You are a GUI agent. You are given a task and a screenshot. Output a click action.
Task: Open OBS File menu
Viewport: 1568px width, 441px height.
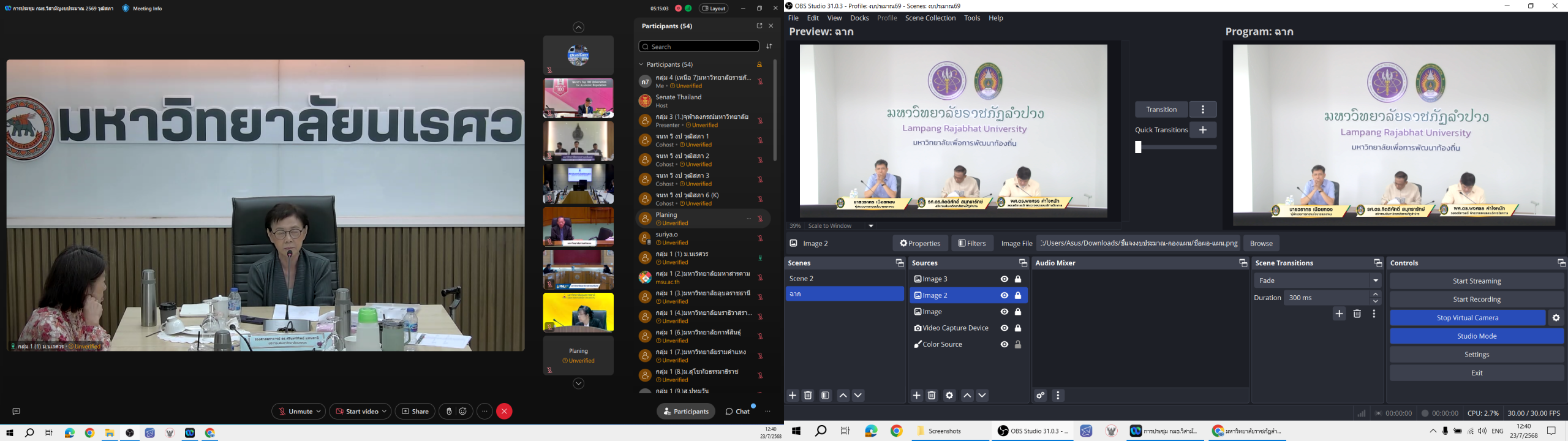click(x=793, y=18)
